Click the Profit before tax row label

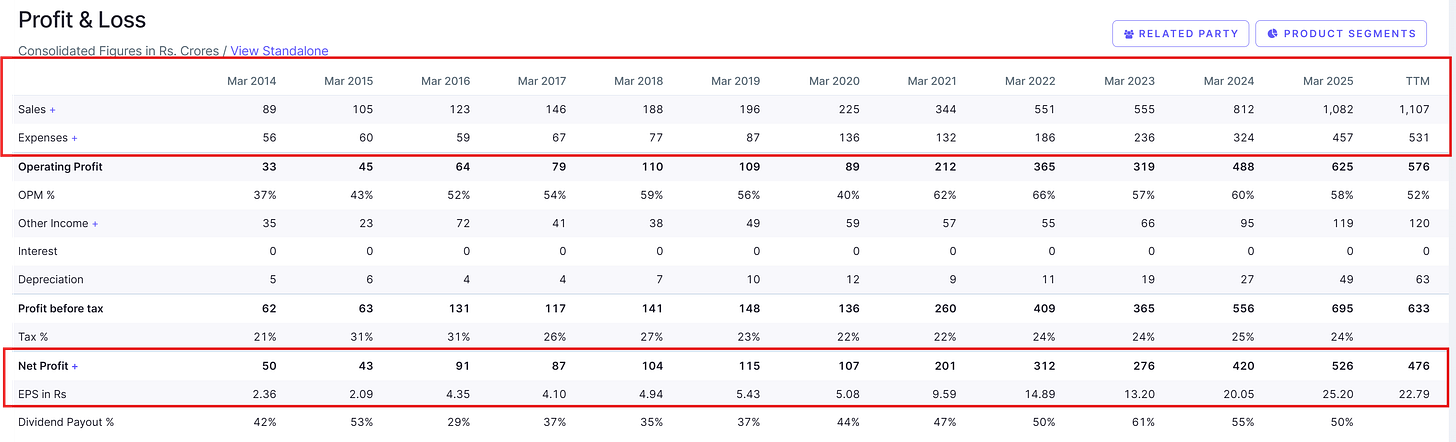(60, 309)
